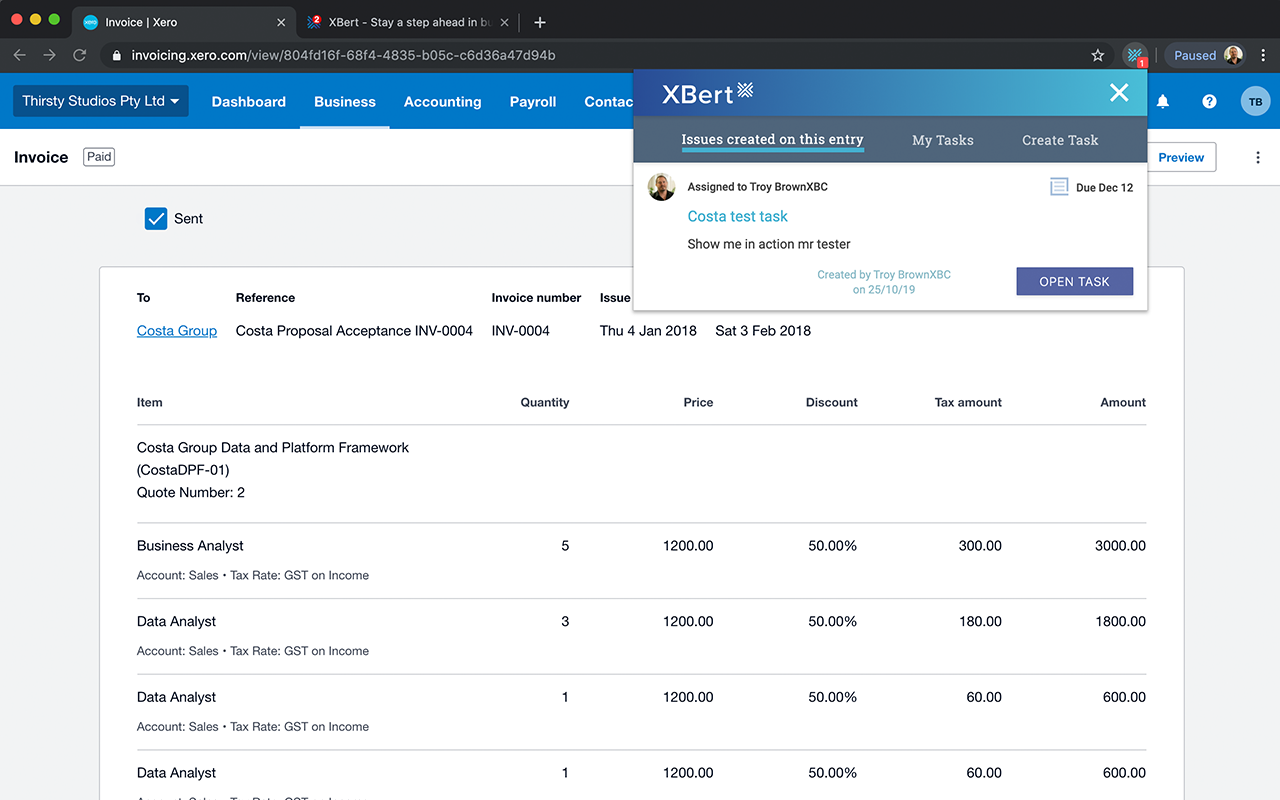
Task: Go back with the browser back arrow
Action: click(x=20, y=56)
